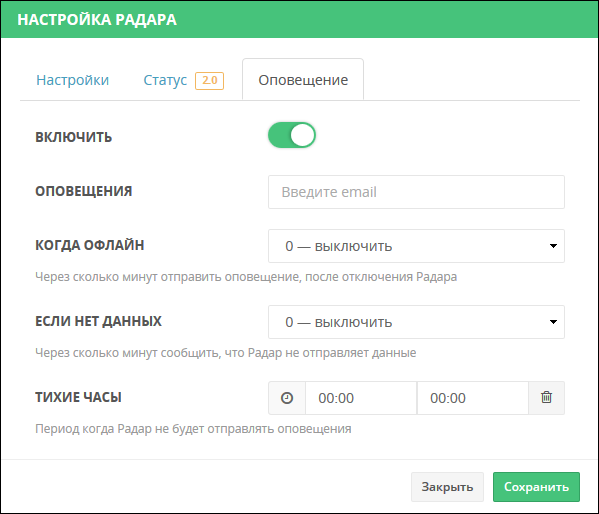Viewport: 599px width, 514px height.
Task: Switch to the Статус tab
Action: click(165, 80)
